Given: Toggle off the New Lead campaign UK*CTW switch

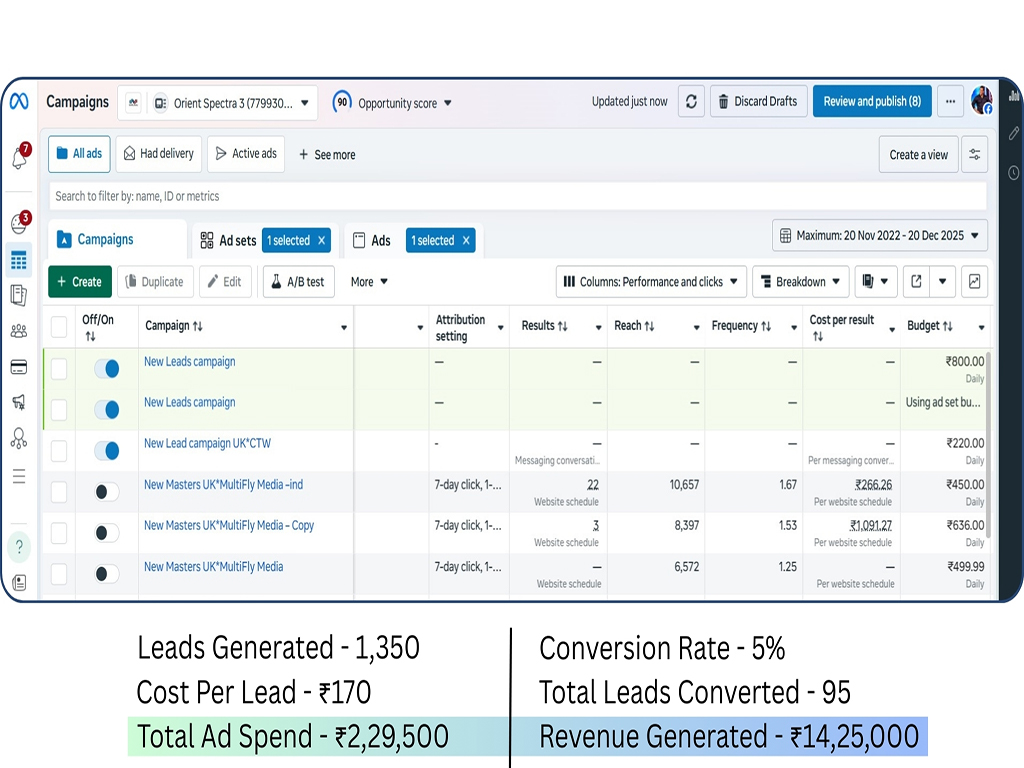Looking at the screenshot, I should click(x=106, y=451).
